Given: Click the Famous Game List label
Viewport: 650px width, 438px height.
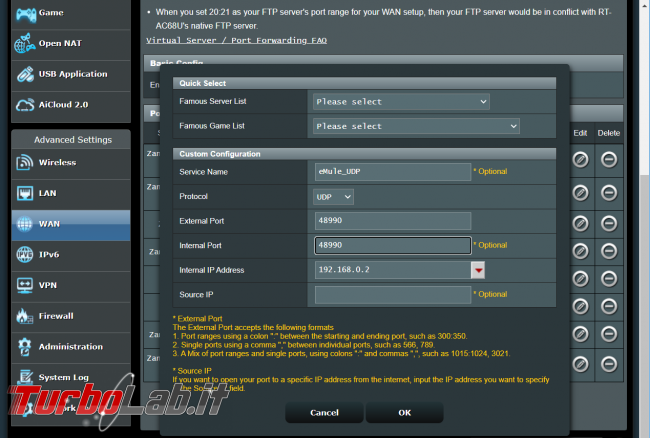Looking at the screenshot, I should [x=212, y=126].
